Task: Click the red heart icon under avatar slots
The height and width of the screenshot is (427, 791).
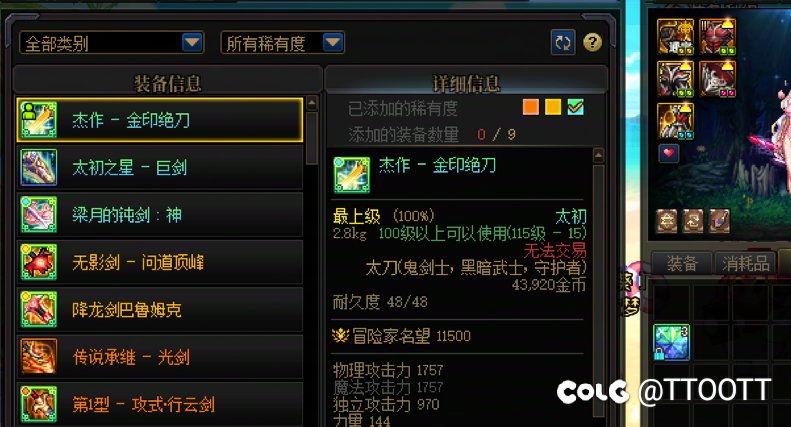Action: 669,153
